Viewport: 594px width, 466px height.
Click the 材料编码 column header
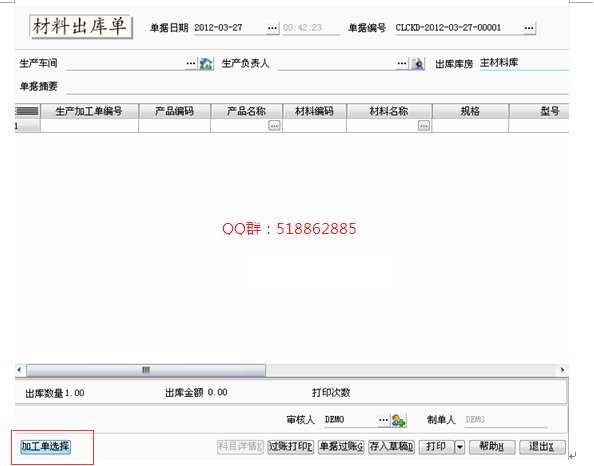[314, 111]
